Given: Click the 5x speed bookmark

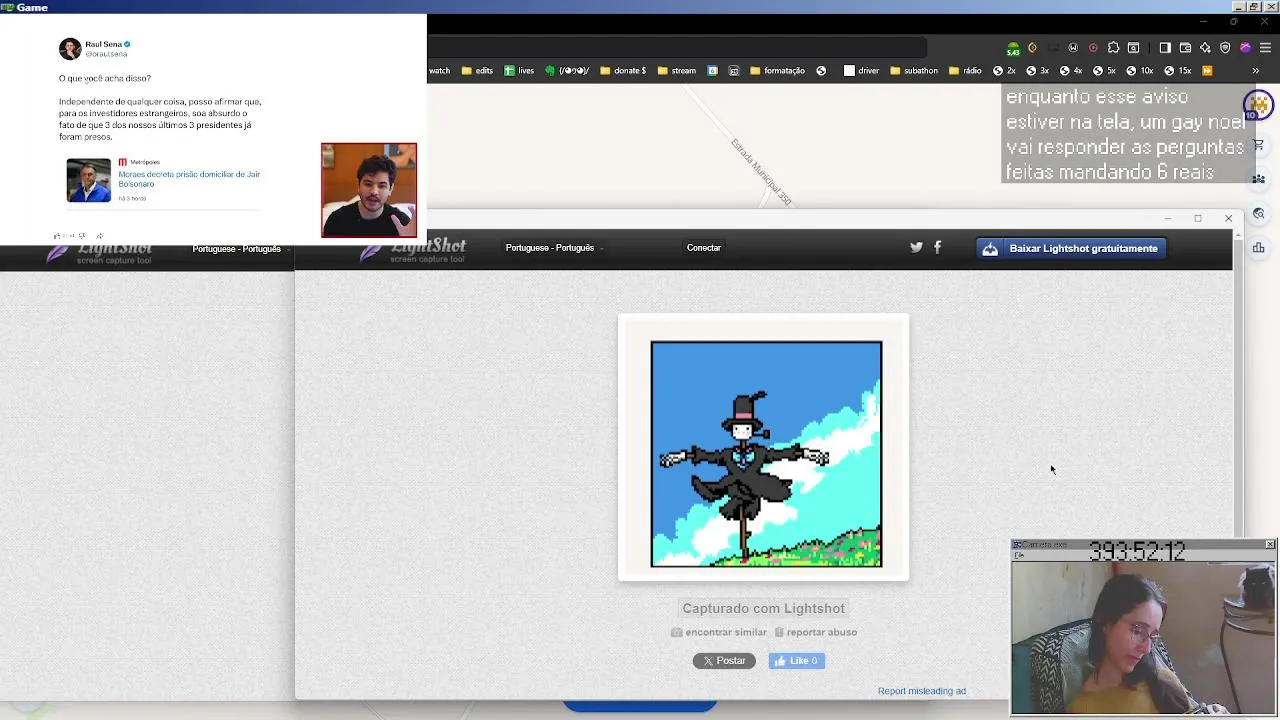Looking at the screenshot, I should point(1104,71).
